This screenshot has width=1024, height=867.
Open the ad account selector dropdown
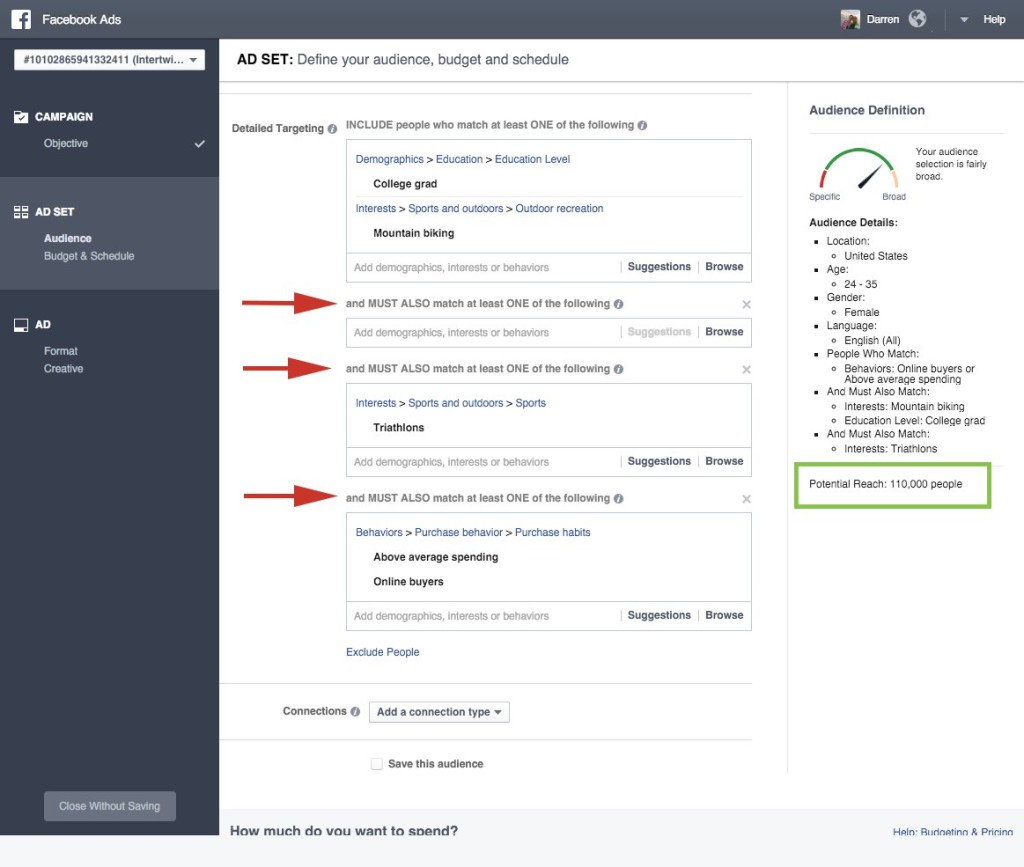click(109, 60)
